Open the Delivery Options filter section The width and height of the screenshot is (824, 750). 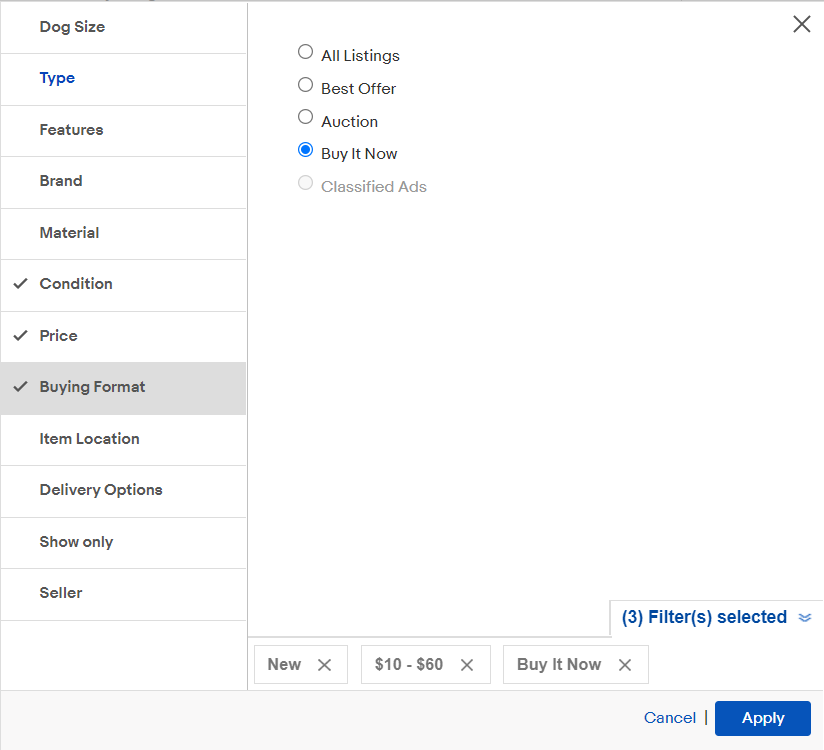(100, 490)
